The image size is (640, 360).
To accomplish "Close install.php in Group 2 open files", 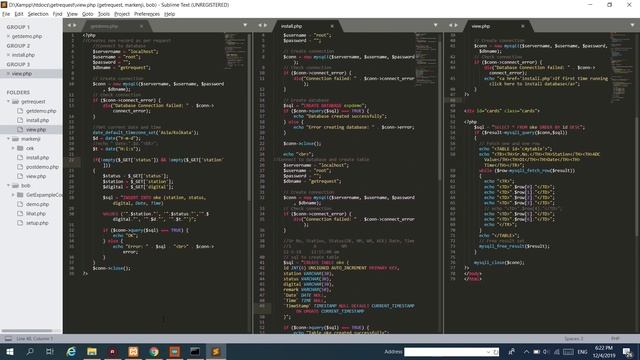I will (8, 55).
